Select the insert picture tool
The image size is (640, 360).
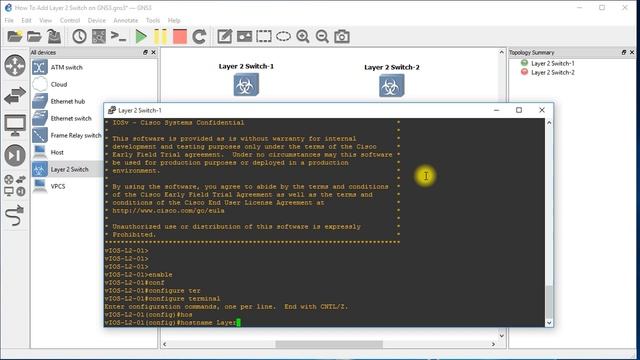click(x=244, y=37)
